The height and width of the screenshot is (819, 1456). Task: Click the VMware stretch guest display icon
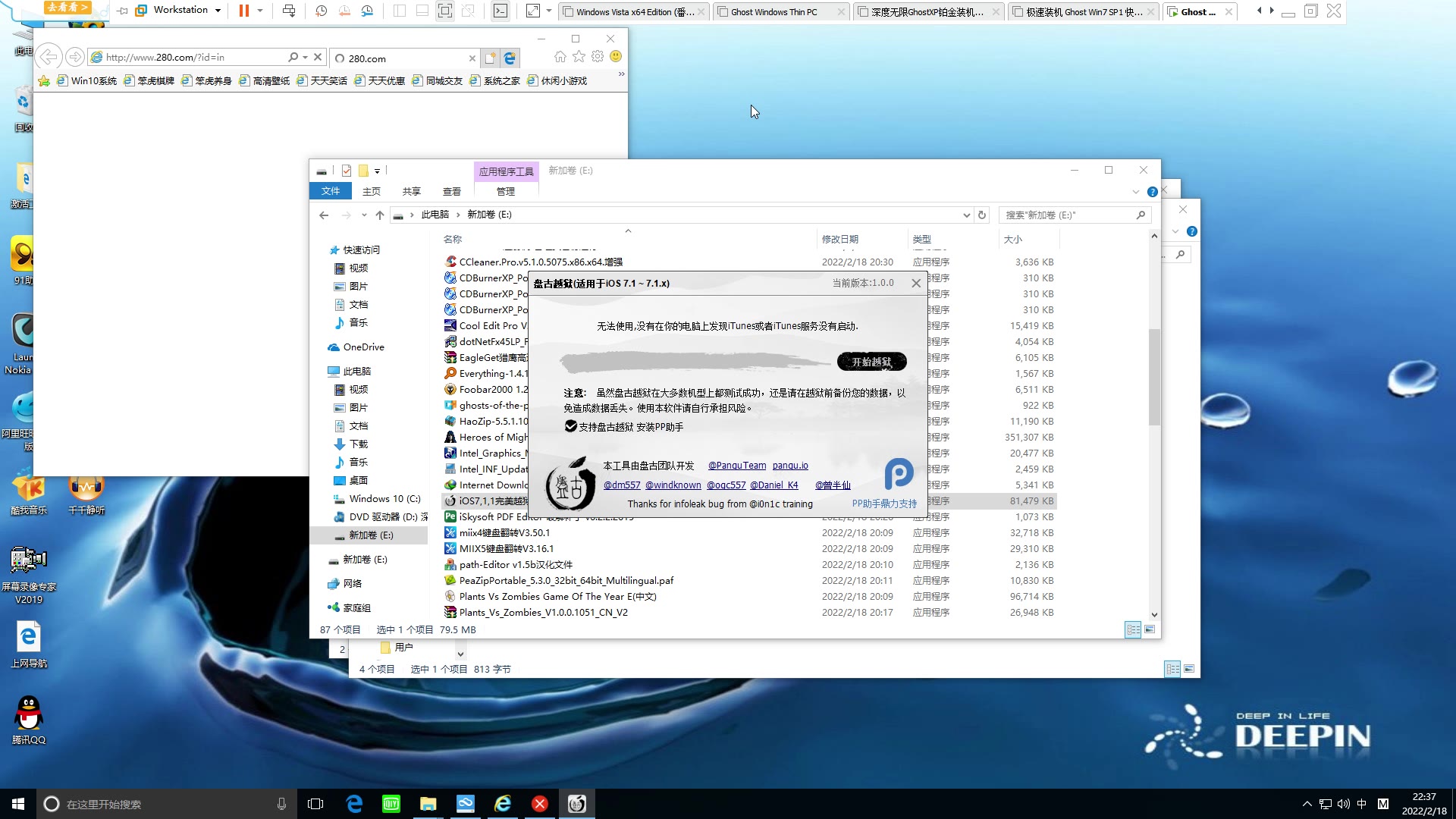click(533, 11)
